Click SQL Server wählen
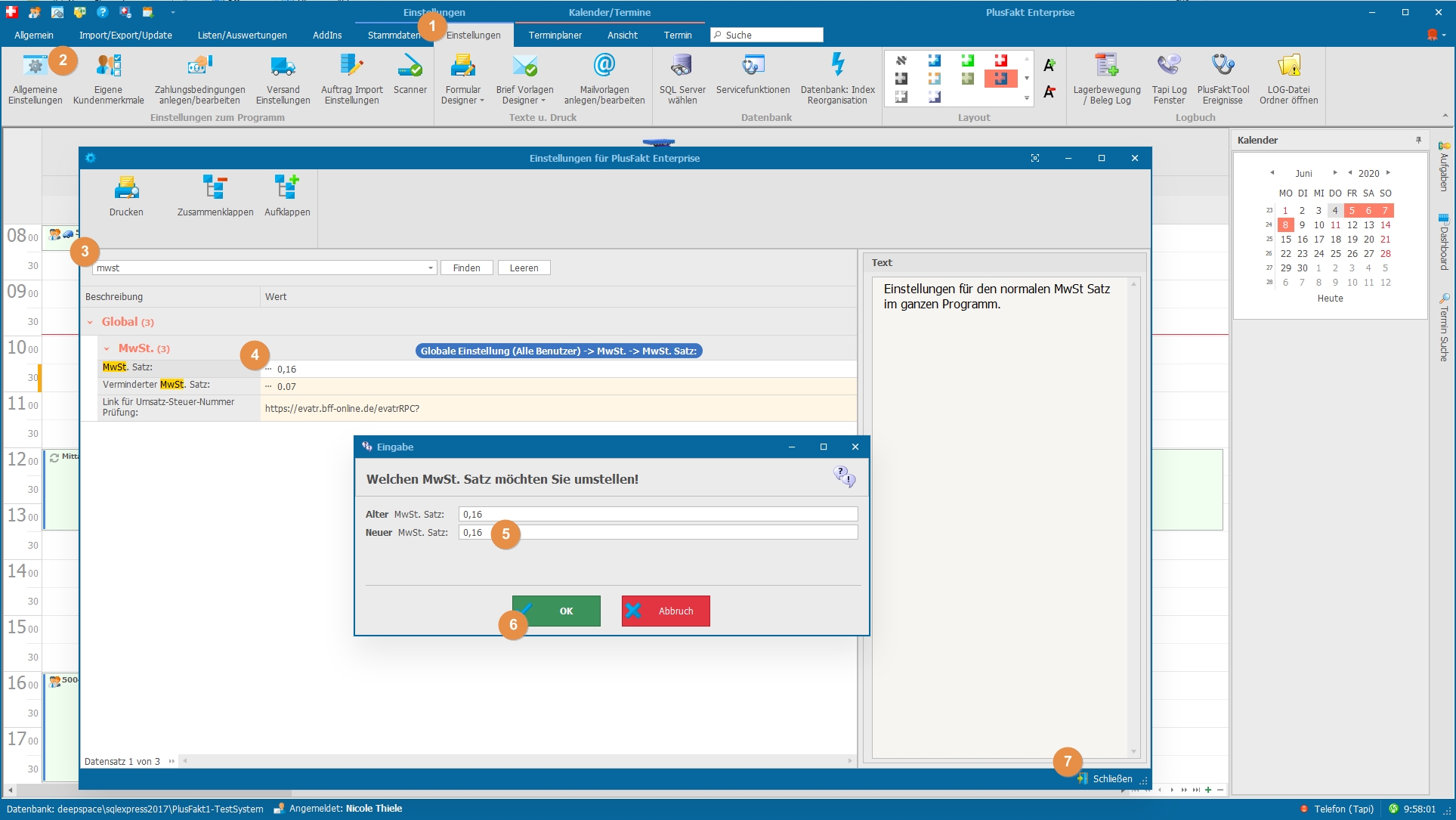Image resolution: width=1456 pixels, height=820 pixels. (x=682, y=79)
